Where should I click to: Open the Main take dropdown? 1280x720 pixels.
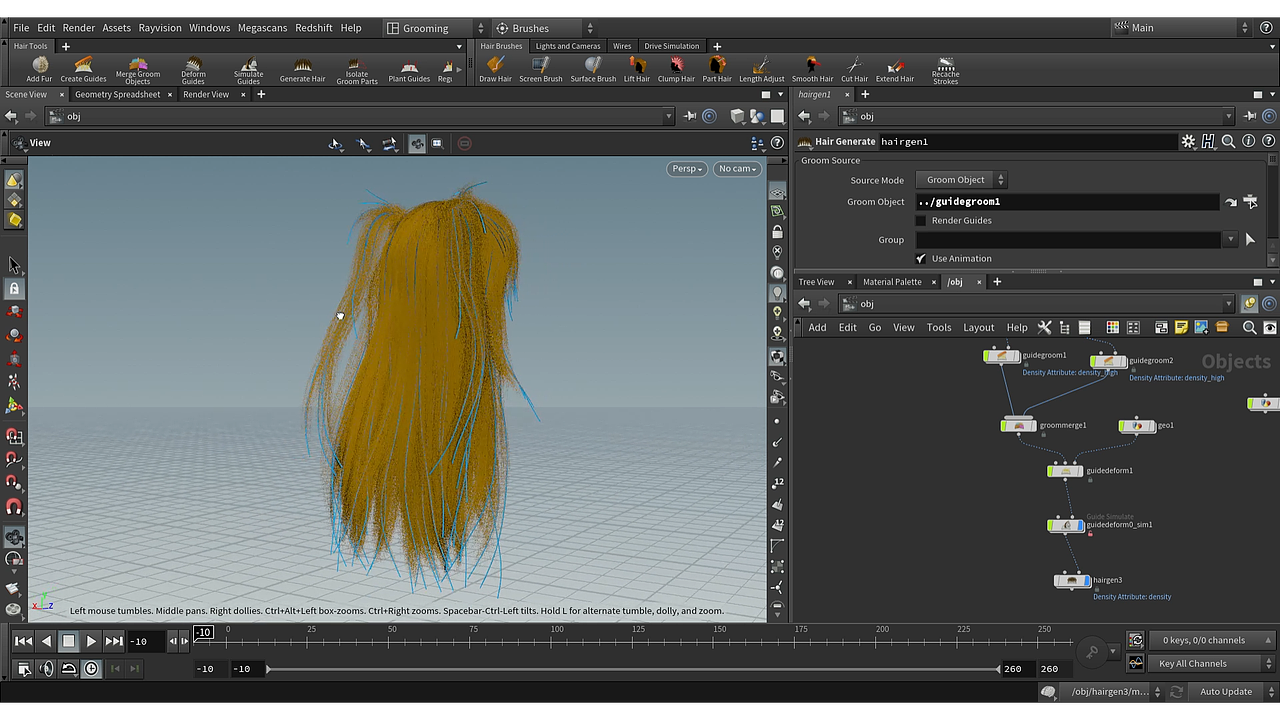pos(1182,28)
